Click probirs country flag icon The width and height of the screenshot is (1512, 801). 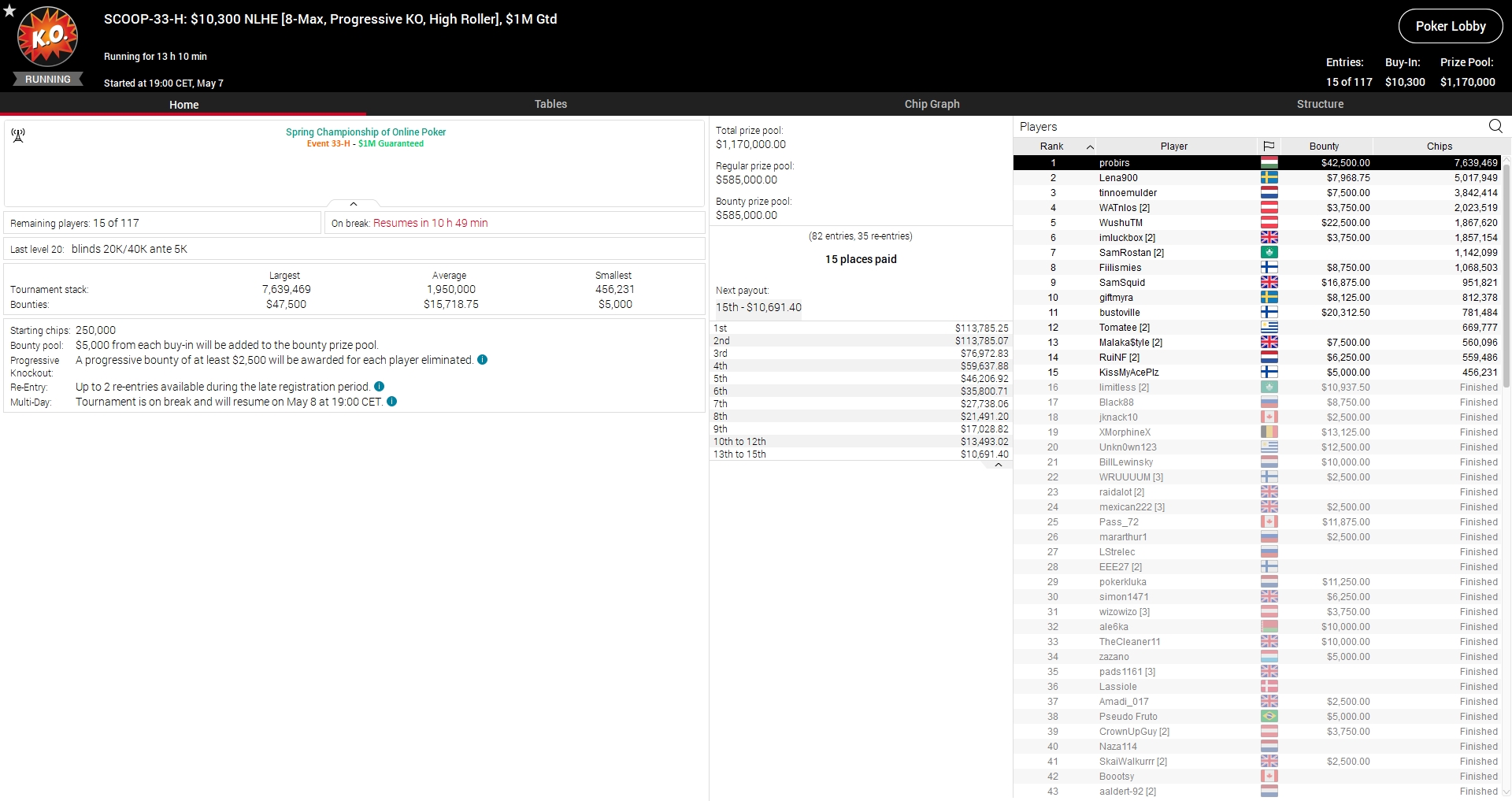tap(1269, 163)
